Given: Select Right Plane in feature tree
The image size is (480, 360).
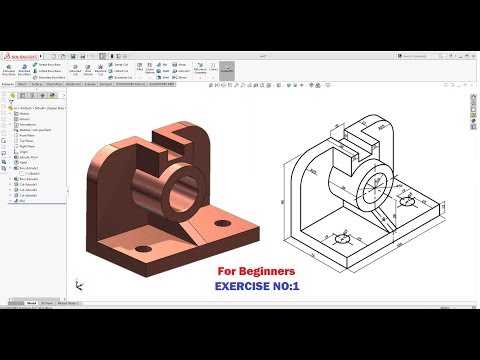Looking at the screenshot, I should [x=24, y=146].
